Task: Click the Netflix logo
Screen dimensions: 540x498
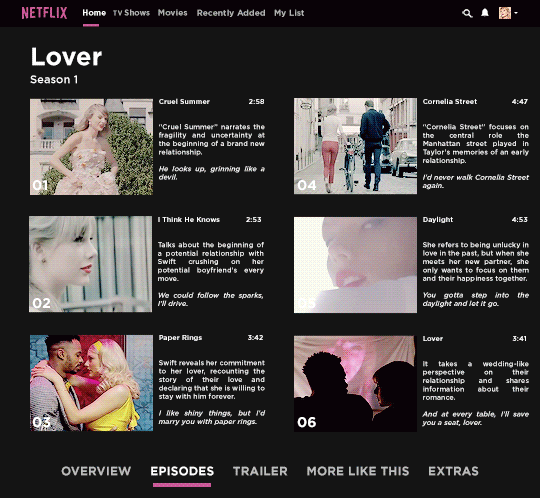Action: pyautogui.click(x=44, y=13)
